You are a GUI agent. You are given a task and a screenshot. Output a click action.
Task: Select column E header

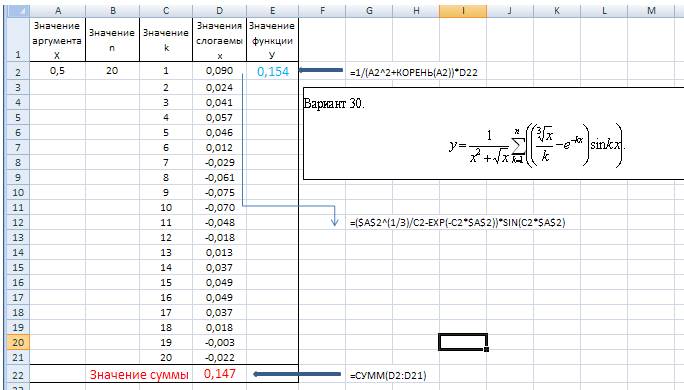(273, 11)
